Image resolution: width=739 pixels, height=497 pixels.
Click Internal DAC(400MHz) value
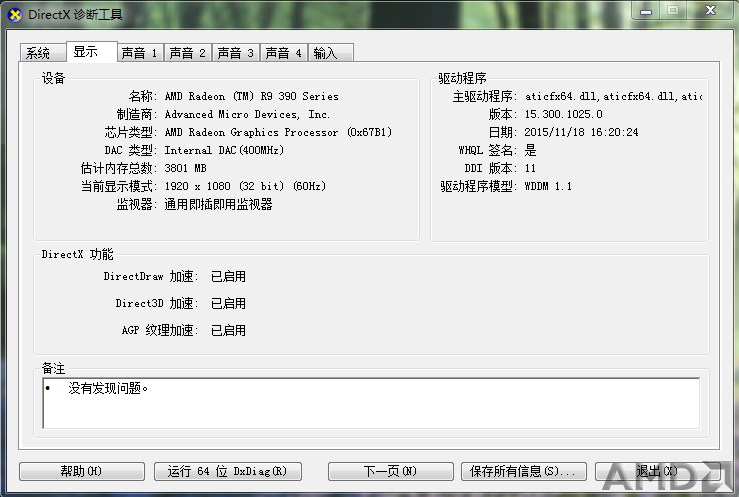tap(224, 150)
